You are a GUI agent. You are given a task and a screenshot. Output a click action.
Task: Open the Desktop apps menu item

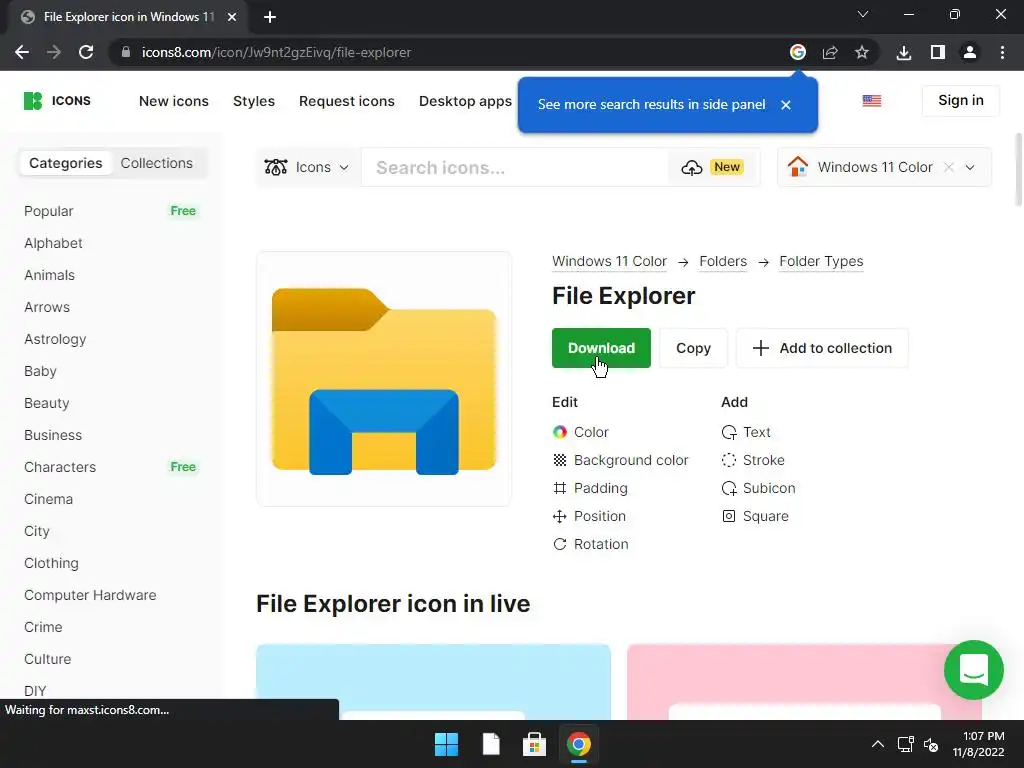click(x=465, y=101)
